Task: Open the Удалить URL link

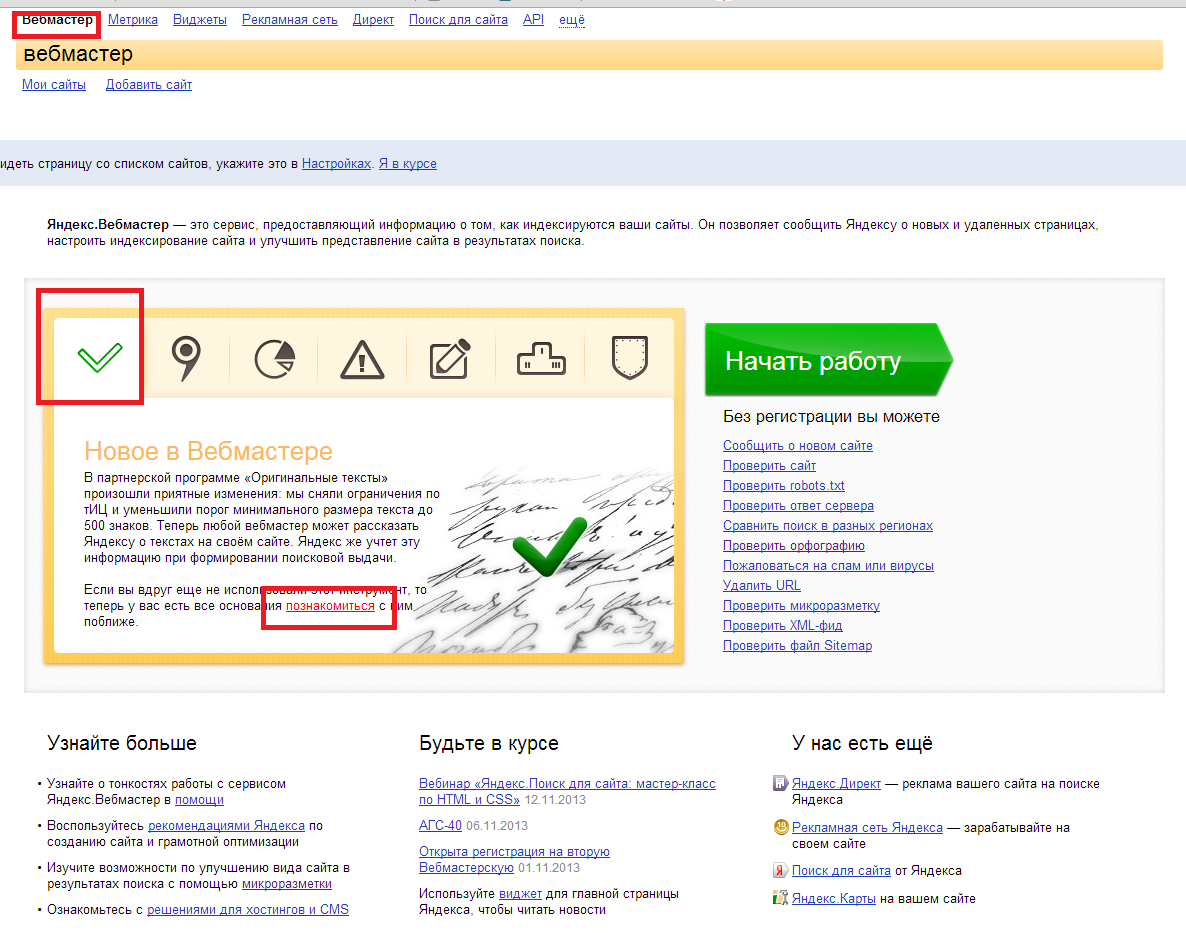Action: tap(762, 585)
